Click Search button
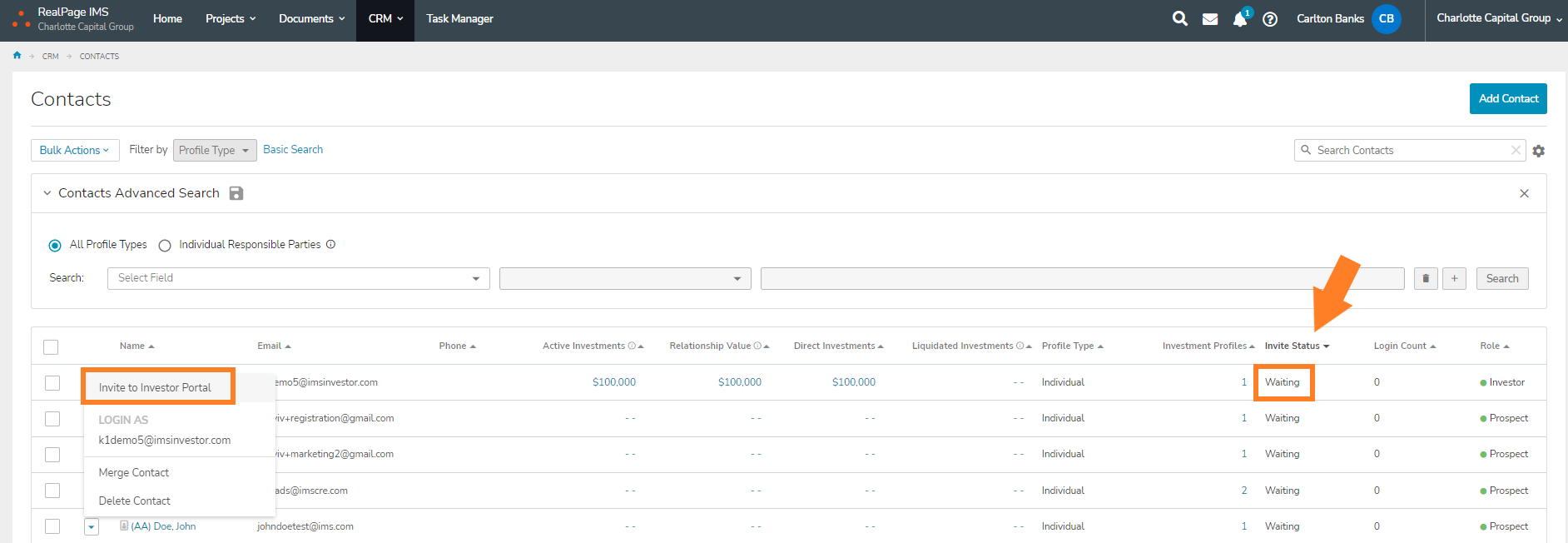The image size is (1568, 543). pos(1502,278)
